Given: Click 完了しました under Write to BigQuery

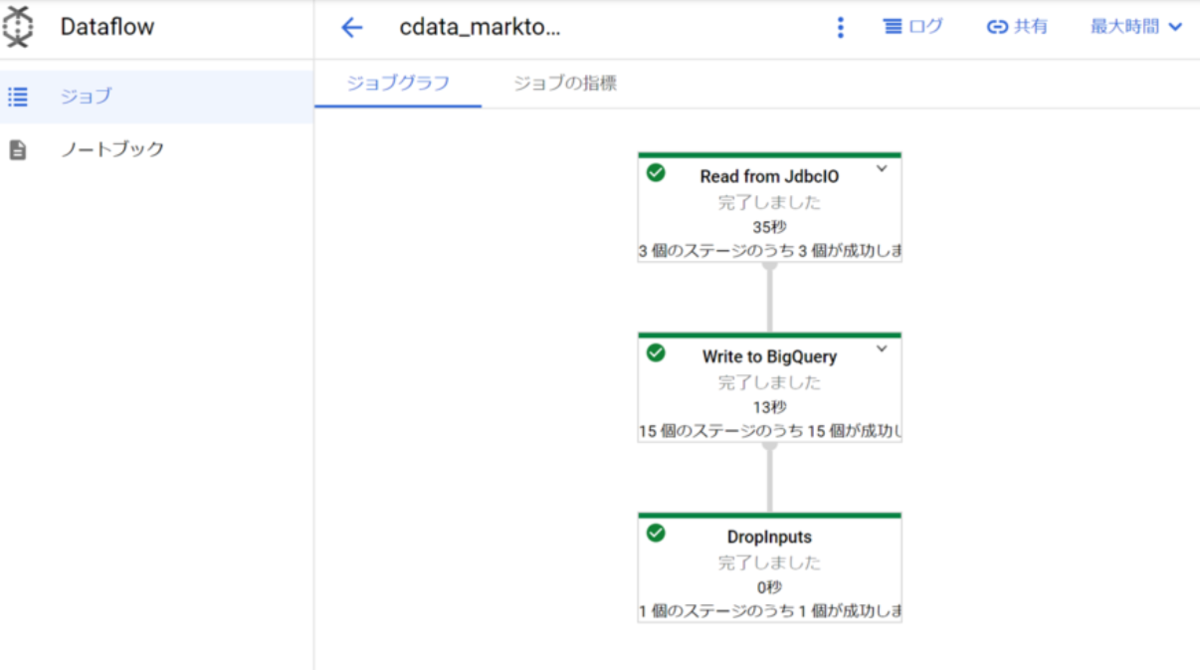Looking at the screenshot, I should [769, 382].
